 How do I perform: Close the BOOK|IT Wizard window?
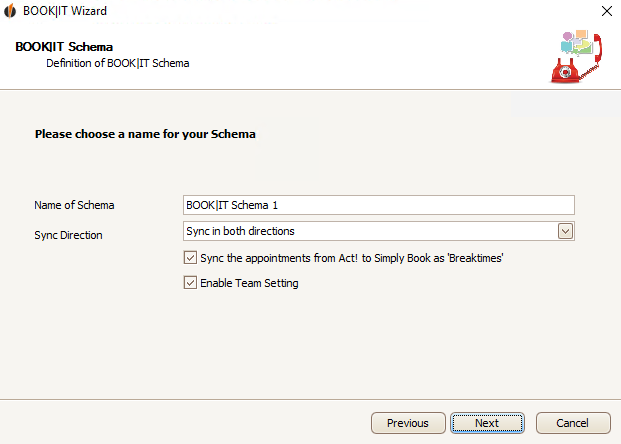pos(606,11)
